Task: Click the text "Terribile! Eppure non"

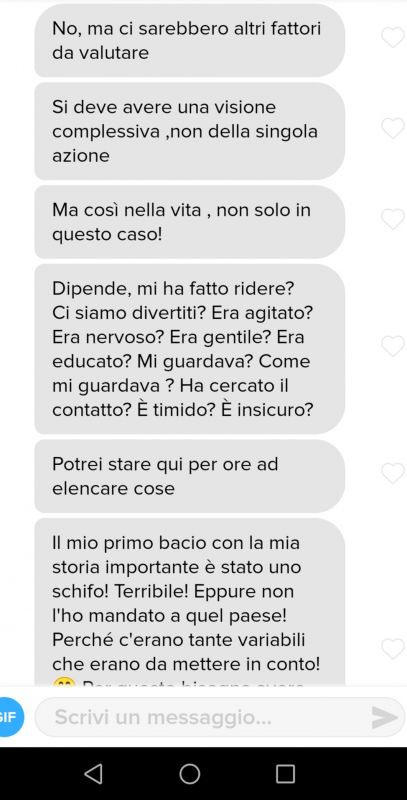Action: click(x=205, y=592)
